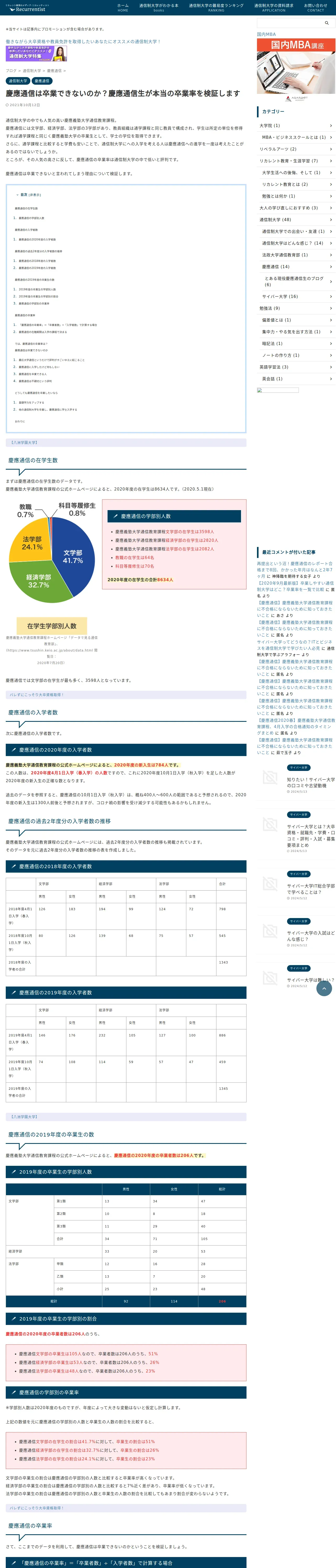Click the 2021年10月12日 post date
This screenshot has width=336, height=1568.
pyautogui.click(x=25, y=105)
